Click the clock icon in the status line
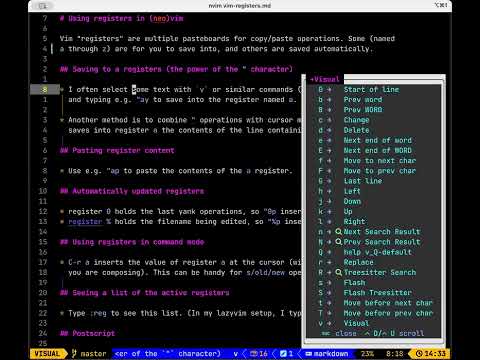Screen dimensions: 480x360 coord(419,353)
